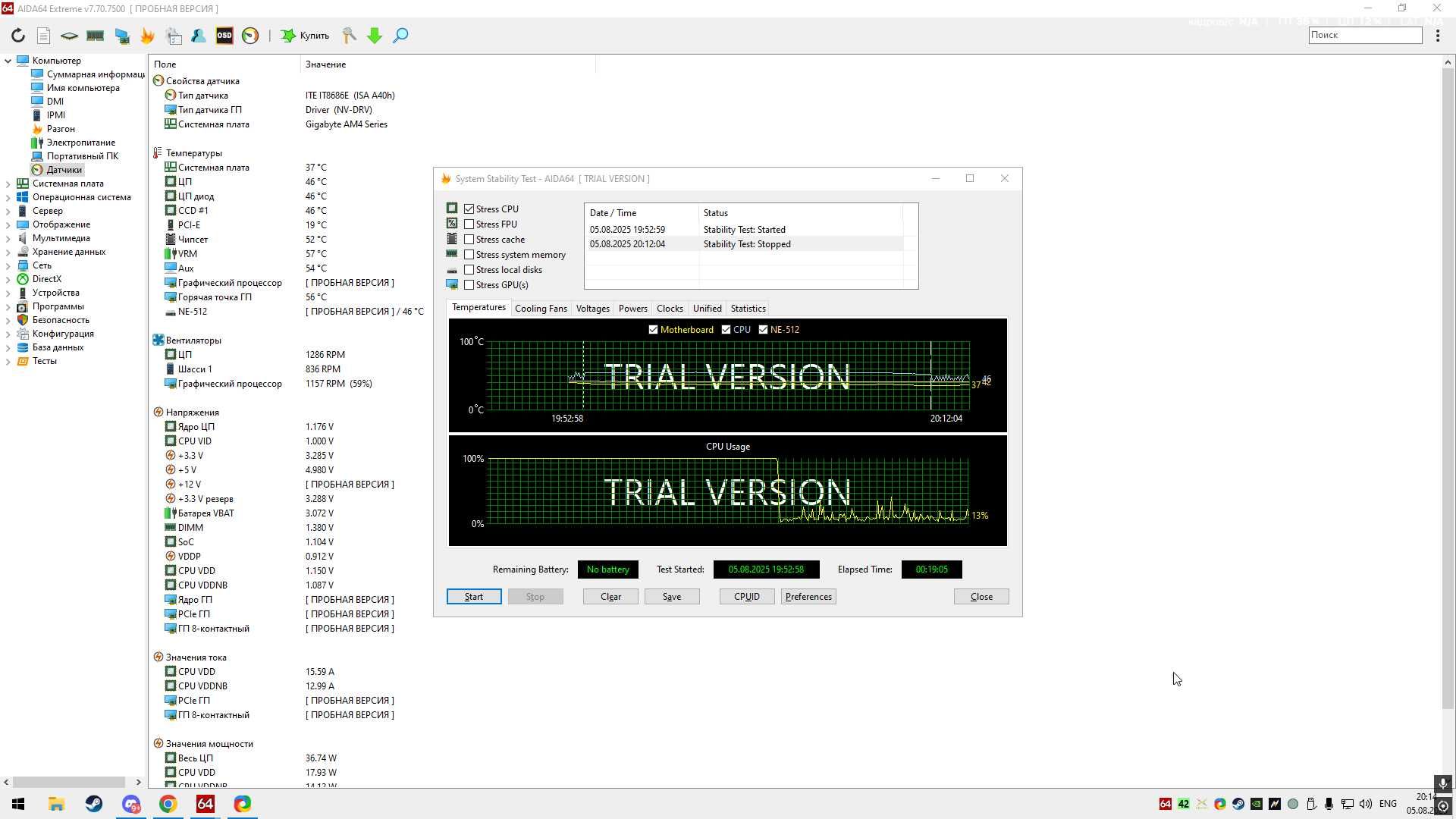Screen dimensions: 1456x819
Task: Click the horizontal scrollbar under the tree
Action: pos(70,782)
